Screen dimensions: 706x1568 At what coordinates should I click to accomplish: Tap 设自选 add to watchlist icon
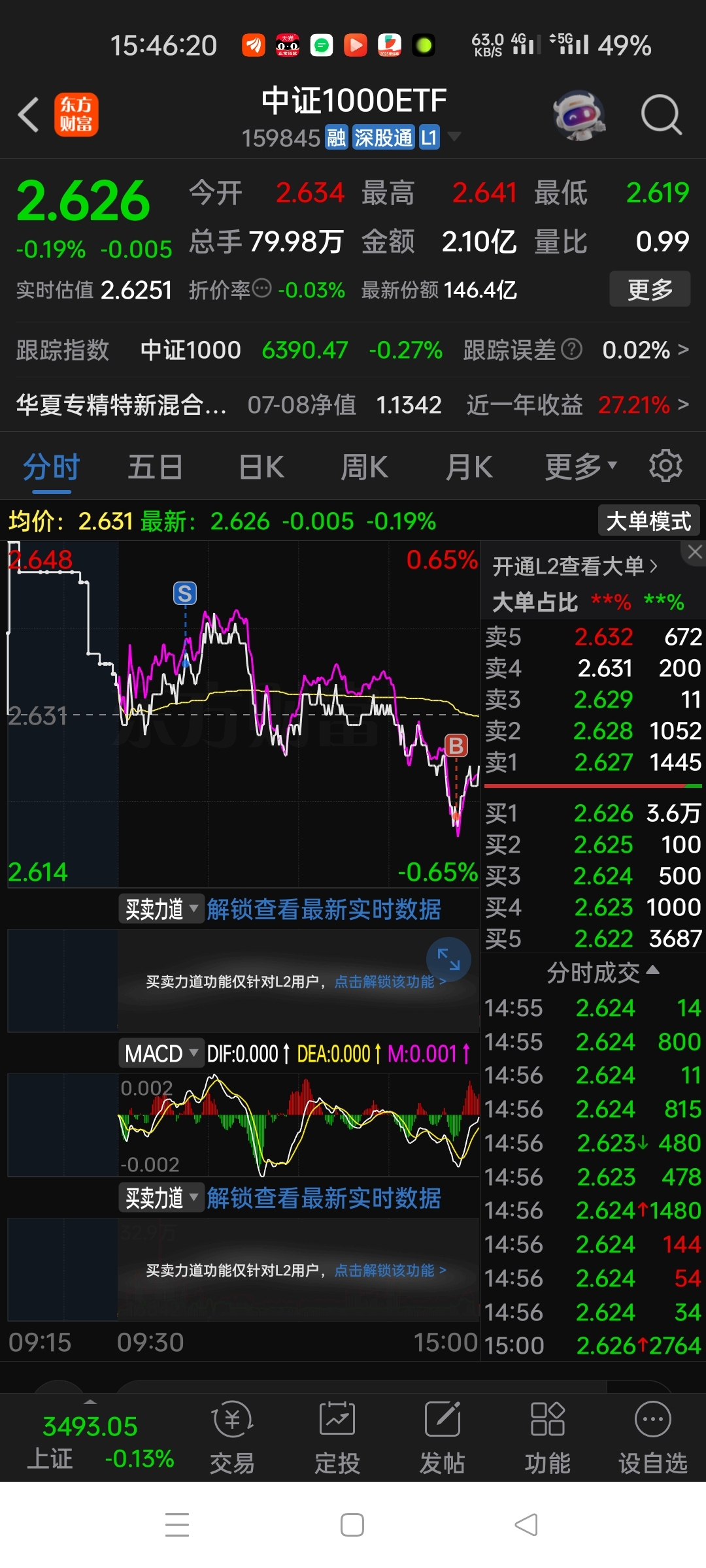(x=653, y=1438)
